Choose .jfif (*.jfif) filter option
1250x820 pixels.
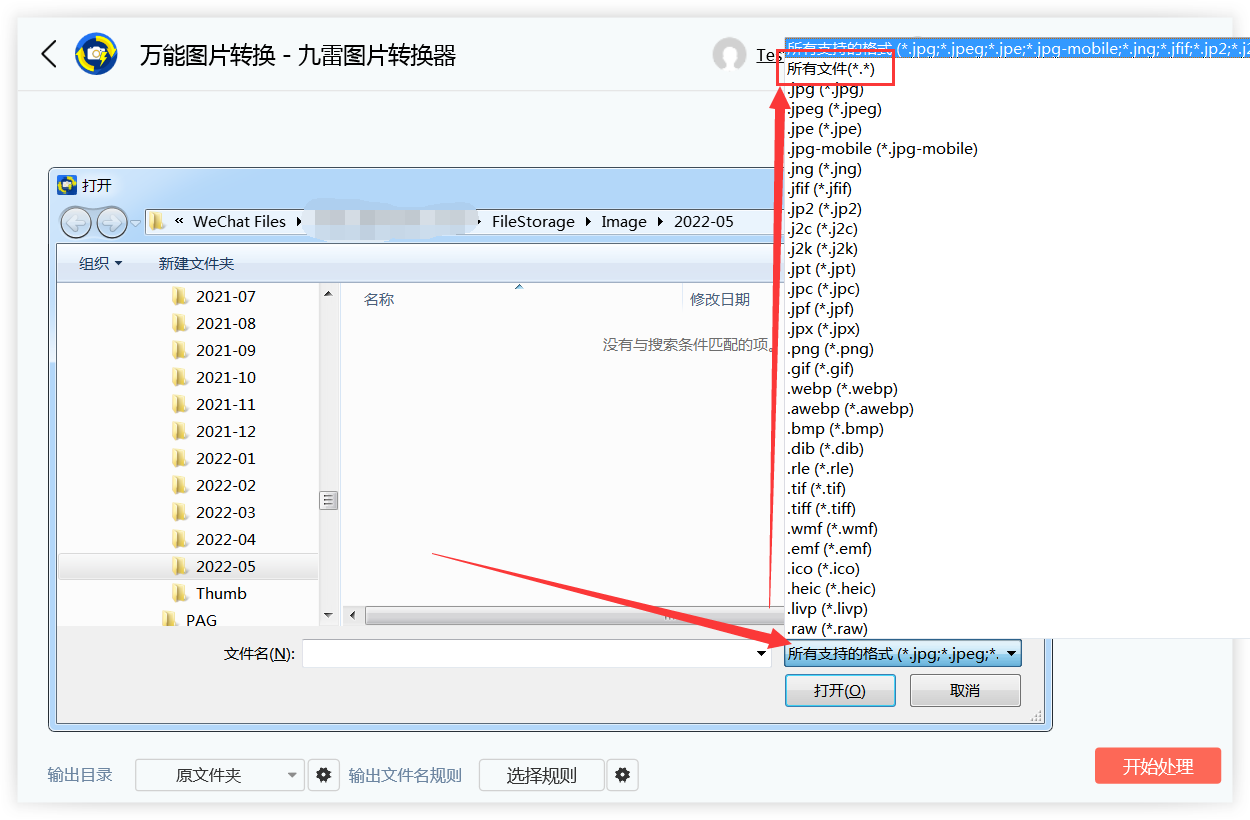[820, 189]
